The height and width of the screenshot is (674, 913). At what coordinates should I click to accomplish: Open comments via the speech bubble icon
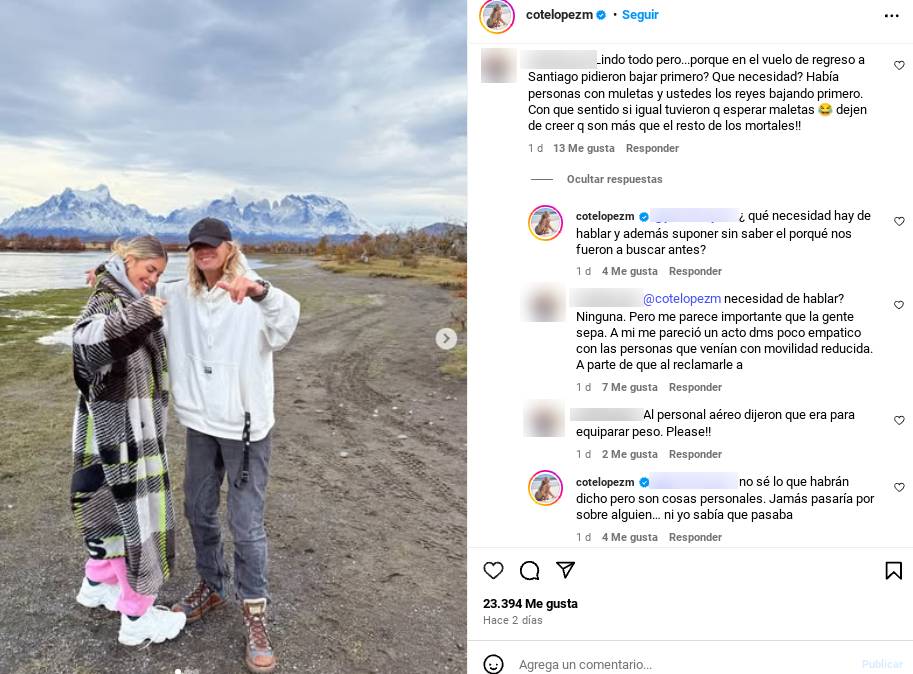coord(529,570)
